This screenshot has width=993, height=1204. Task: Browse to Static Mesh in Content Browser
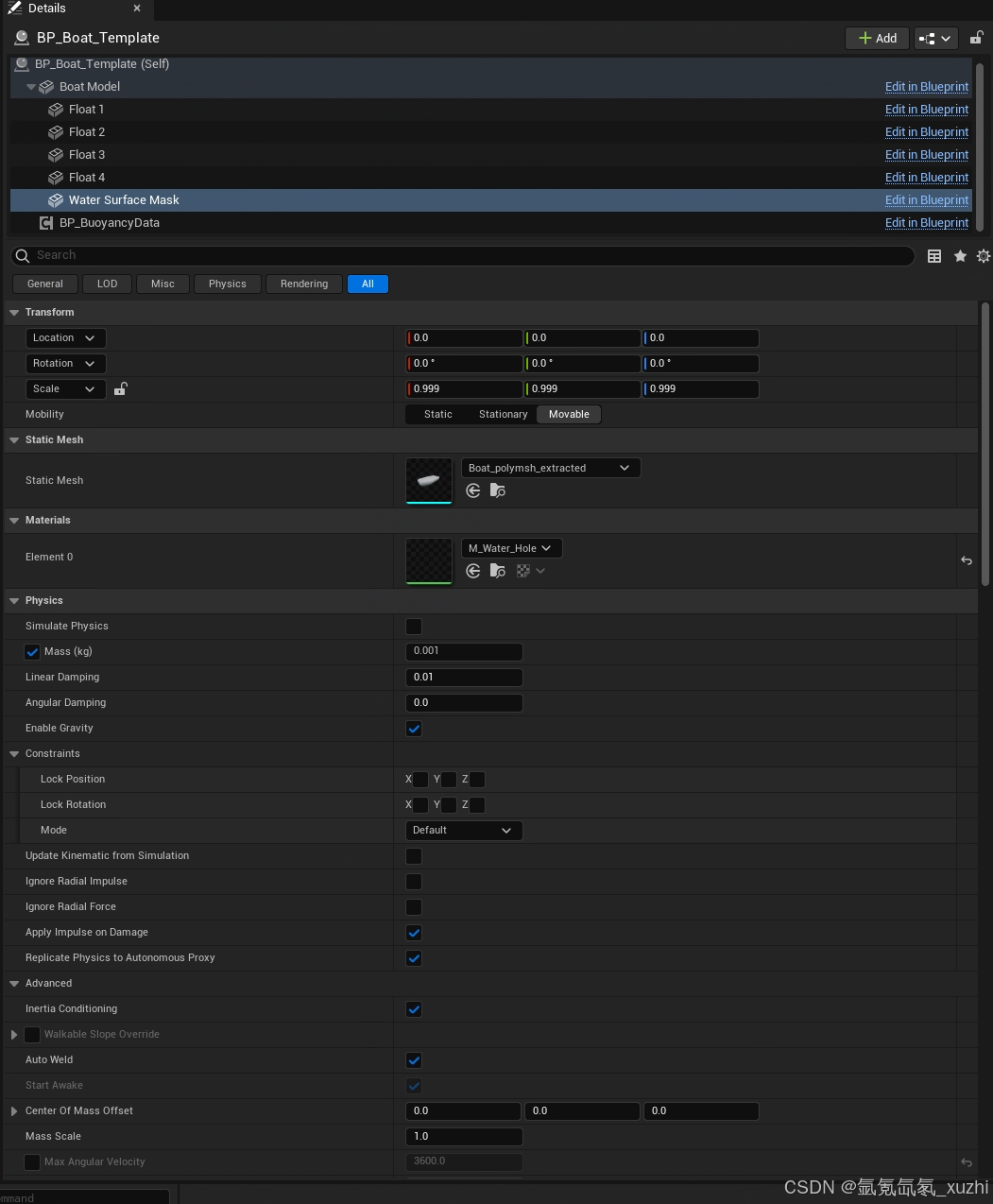(498, 490)
